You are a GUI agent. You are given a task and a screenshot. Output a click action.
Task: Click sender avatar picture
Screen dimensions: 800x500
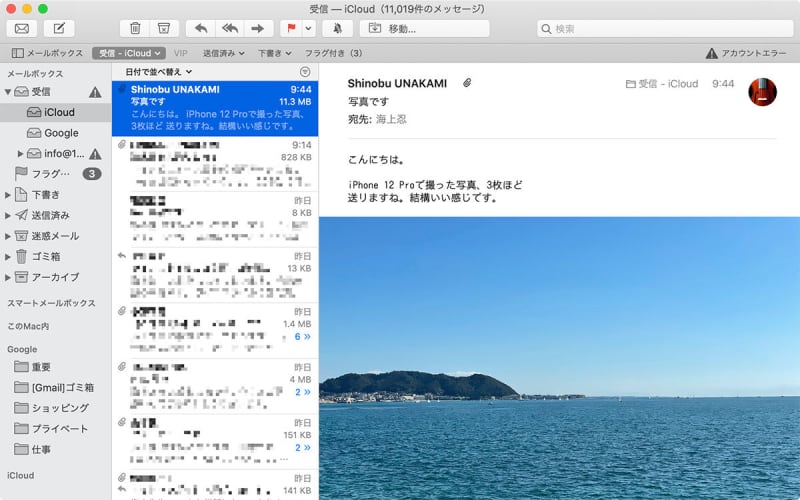[762, 92]
